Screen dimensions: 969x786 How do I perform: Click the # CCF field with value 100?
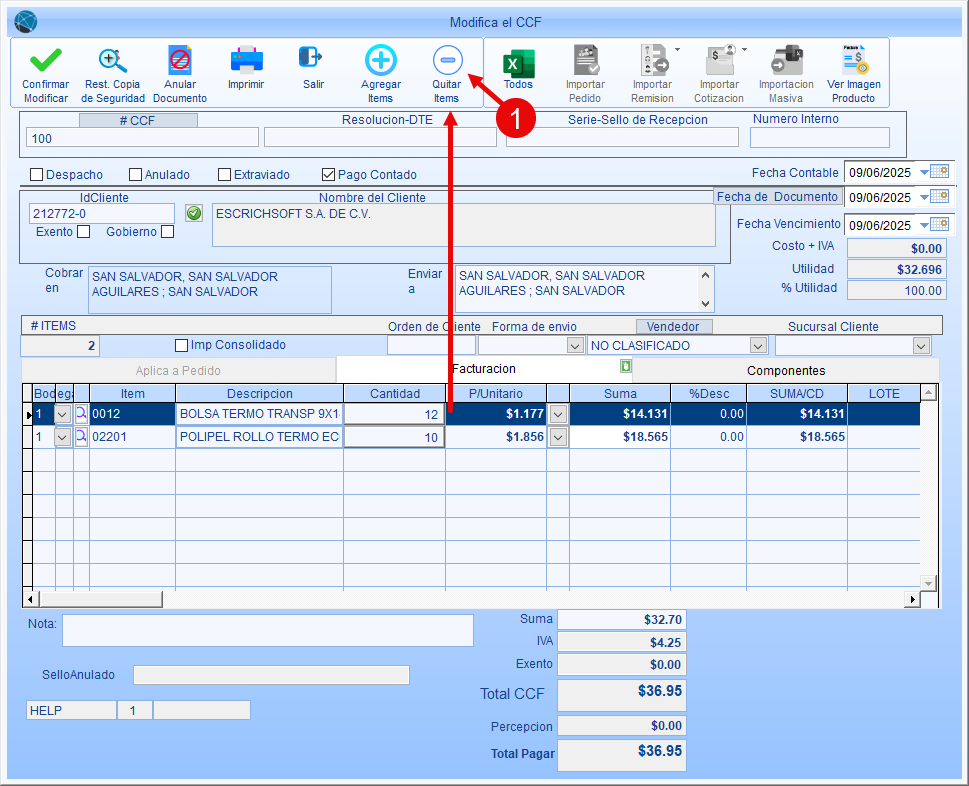point(142,138)
